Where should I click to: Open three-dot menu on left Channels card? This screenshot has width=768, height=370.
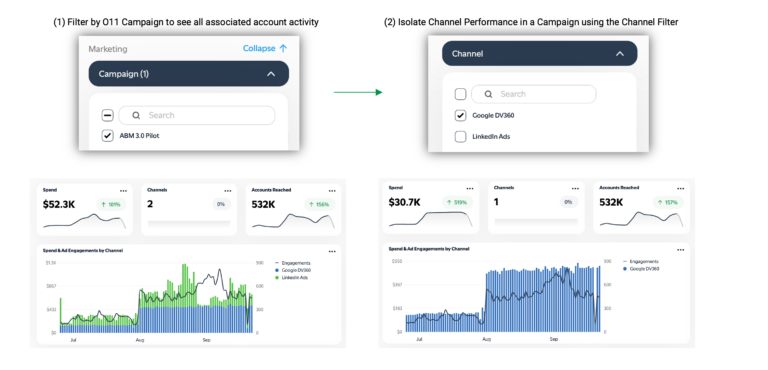pos(228,191)
